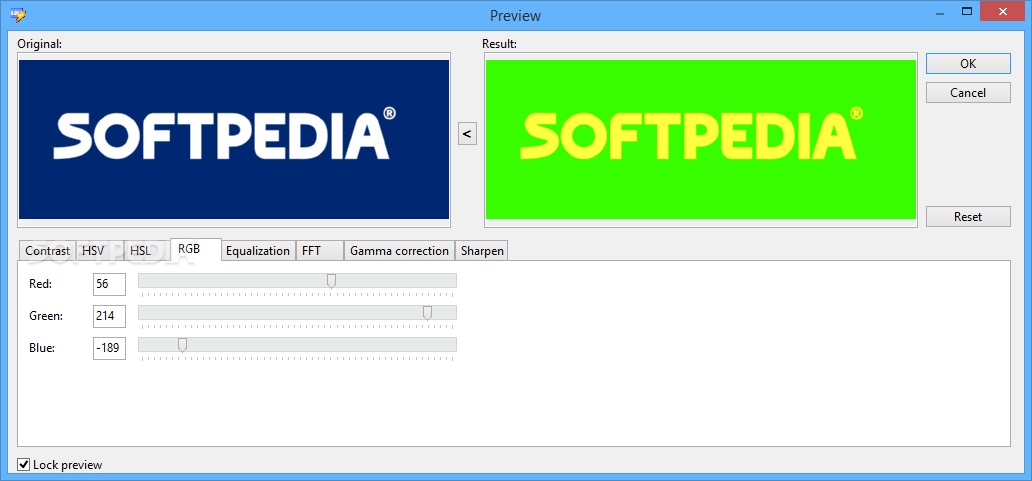Screen dimensions: 1032x481
Task: Switch to the Contrast tab
Action: pos(47,251)
